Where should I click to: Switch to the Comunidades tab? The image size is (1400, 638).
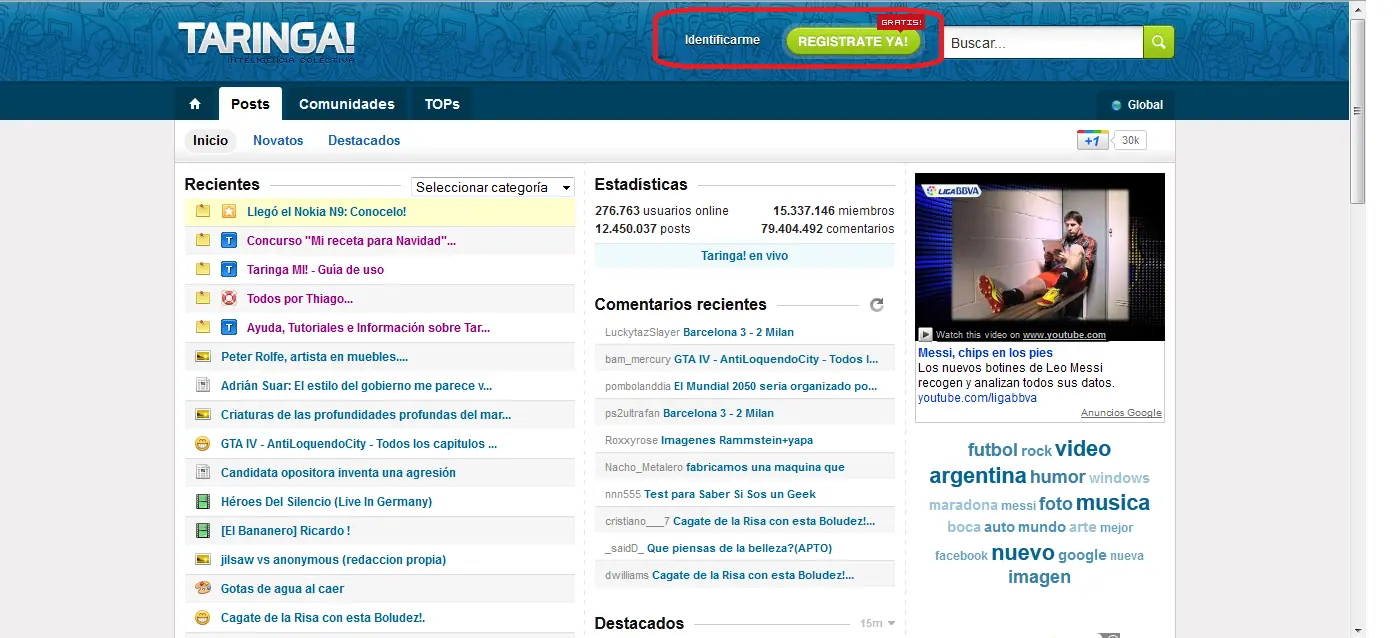coord(346,104)
